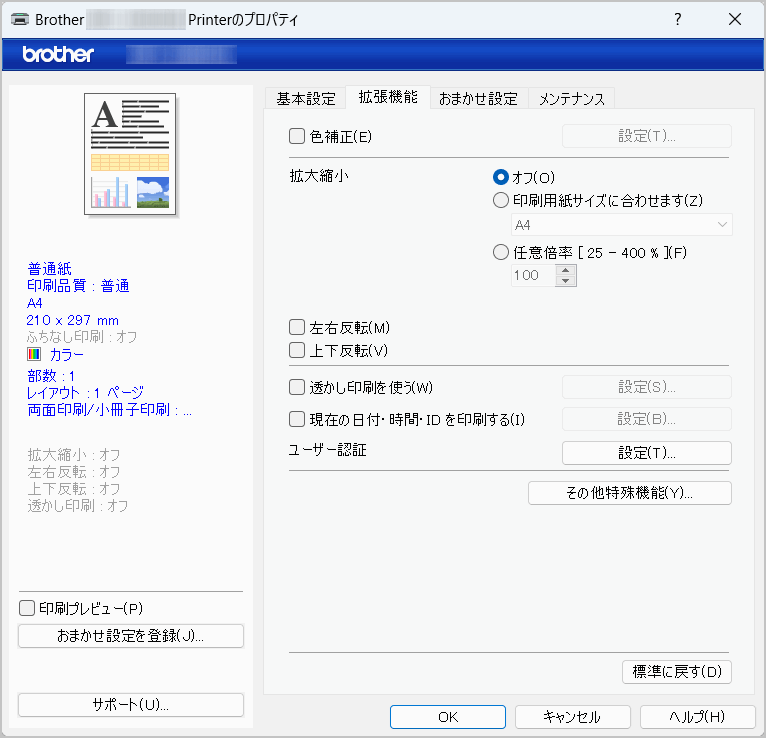766x738 pixels.
Task: Click おまかせ設定を登録(J)... button
Action: tap(130, 636)
